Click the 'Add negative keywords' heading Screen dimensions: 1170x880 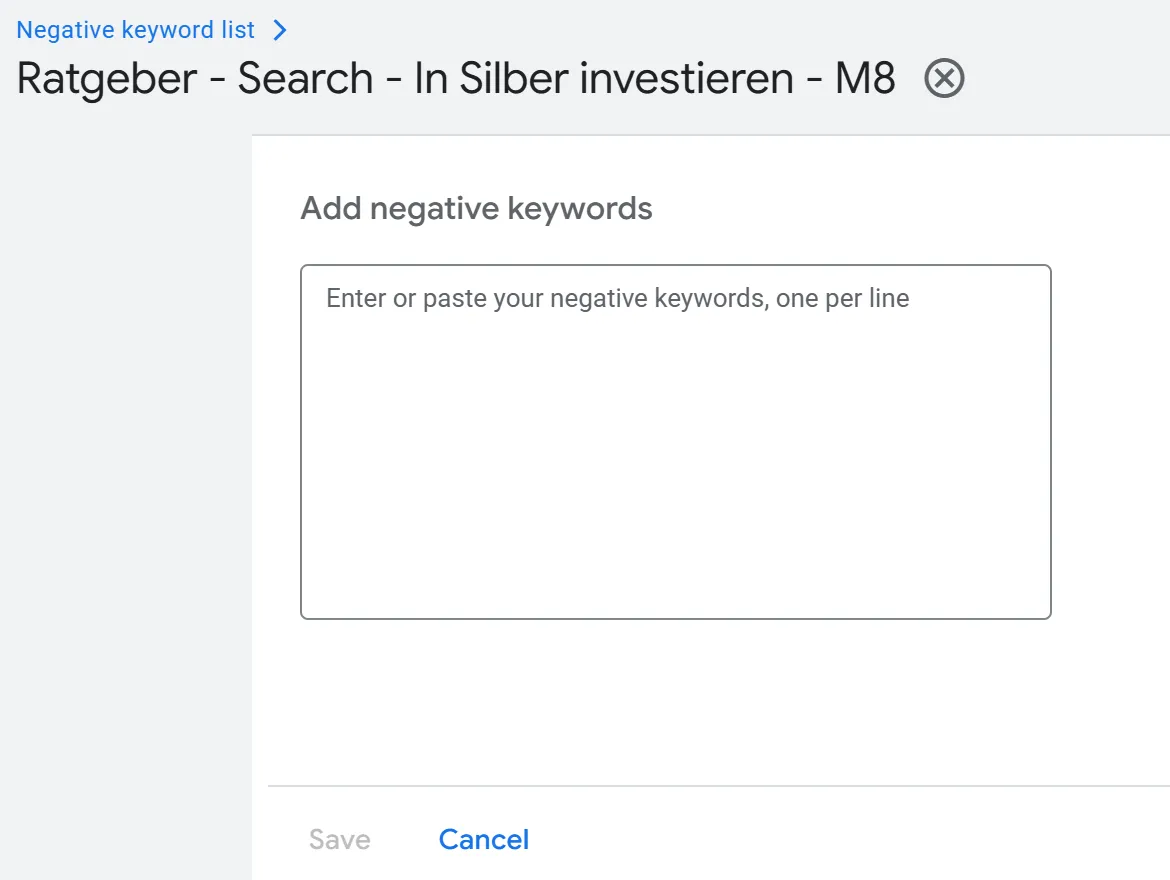tap(476, 209)
